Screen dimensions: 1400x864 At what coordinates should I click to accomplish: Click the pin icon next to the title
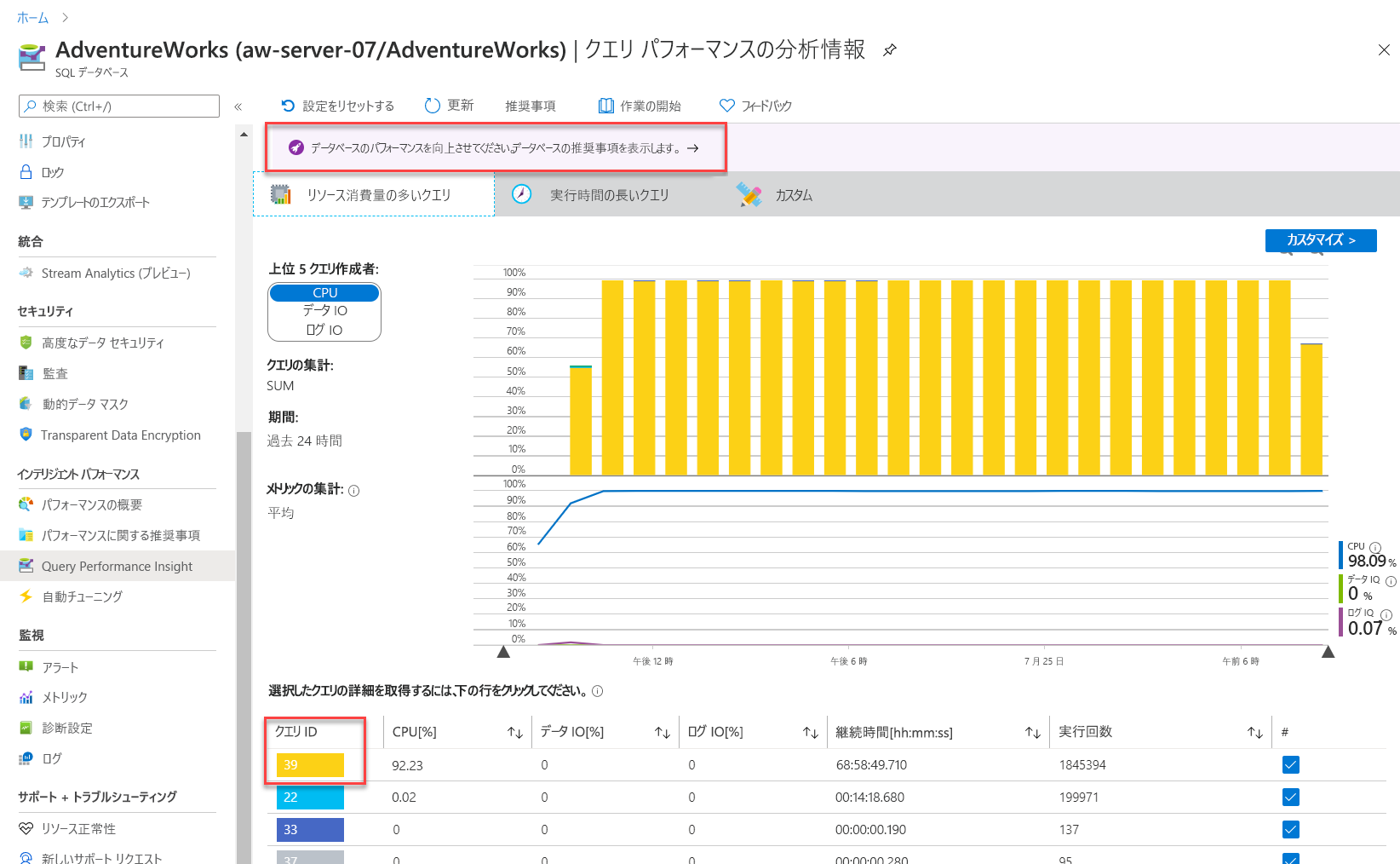(889, 50)
